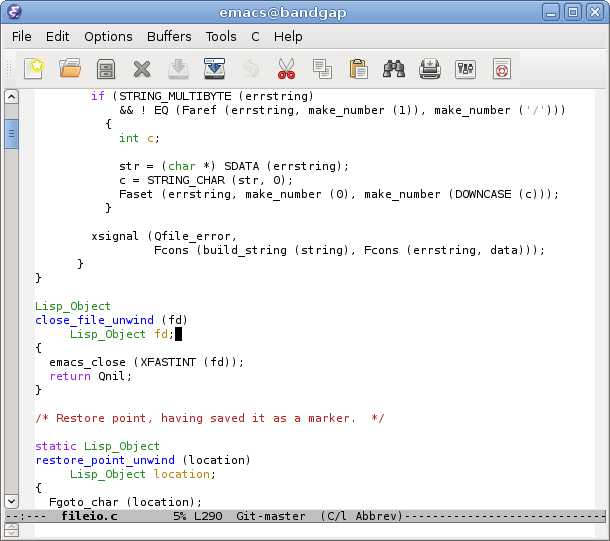This screenshot has width=610, height=541.
Task: Click the vertical scrollbar thumb
Action: (12, 134)
